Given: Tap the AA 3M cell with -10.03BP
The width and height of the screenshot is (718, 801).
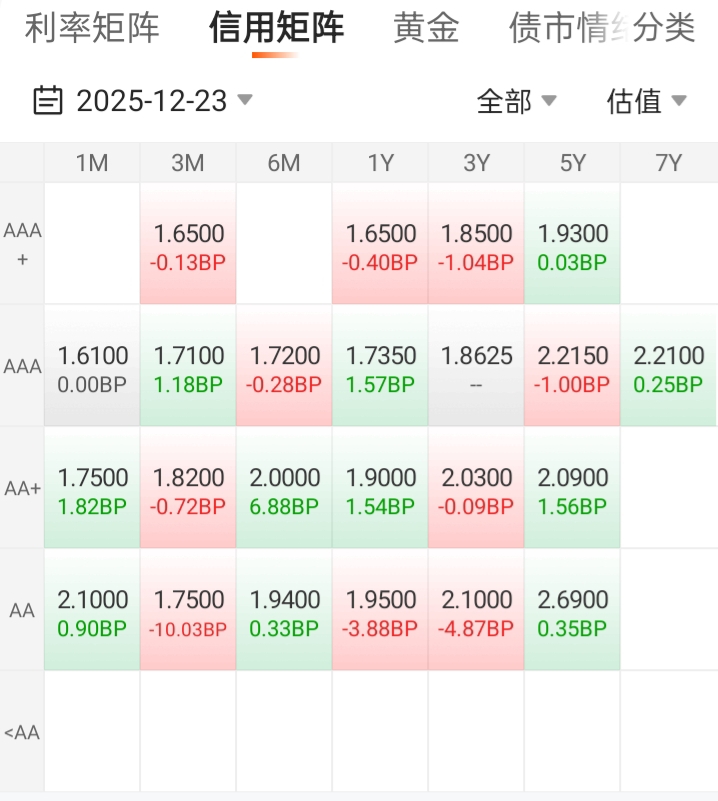Looking at the screenshot, I should 188,611.
